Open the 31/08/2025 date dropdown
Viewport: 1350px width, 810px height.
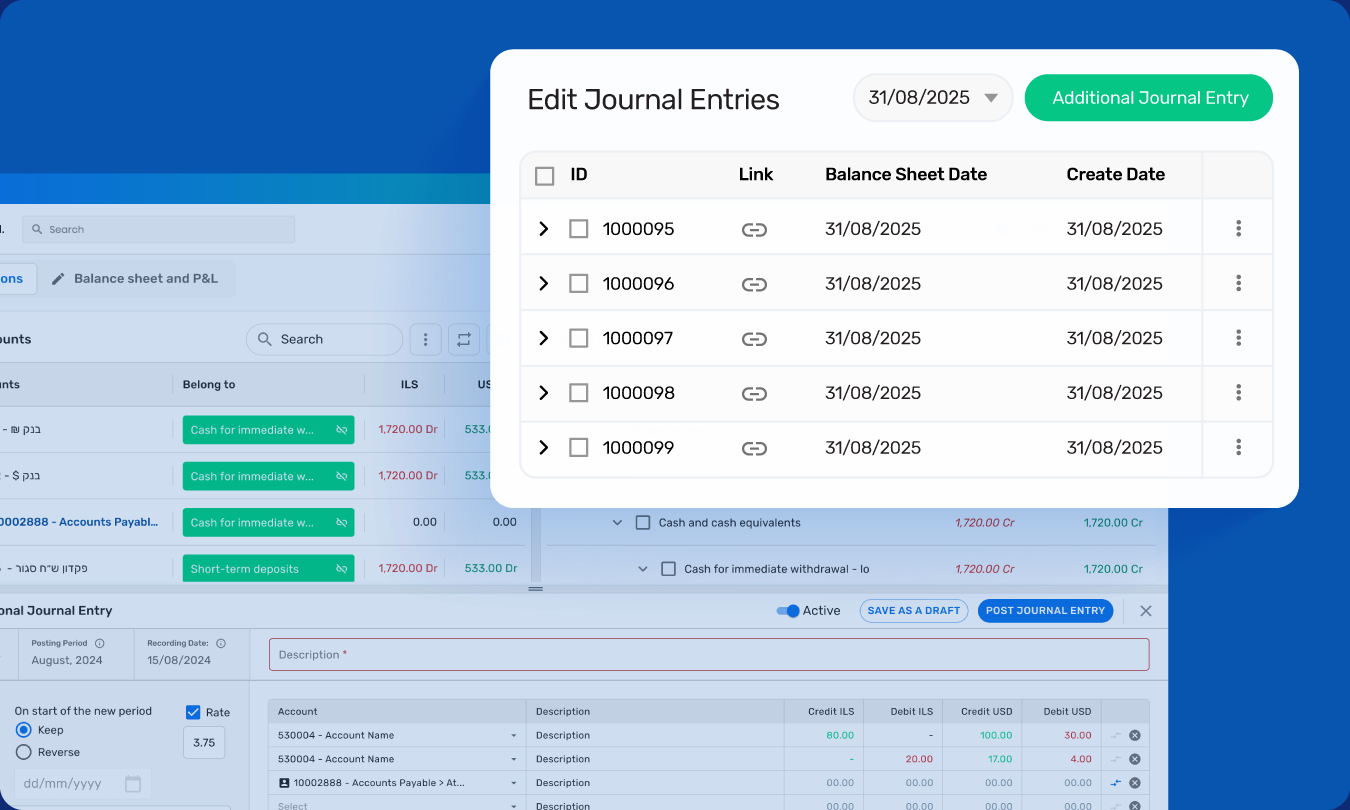click(x=932, y=98)
